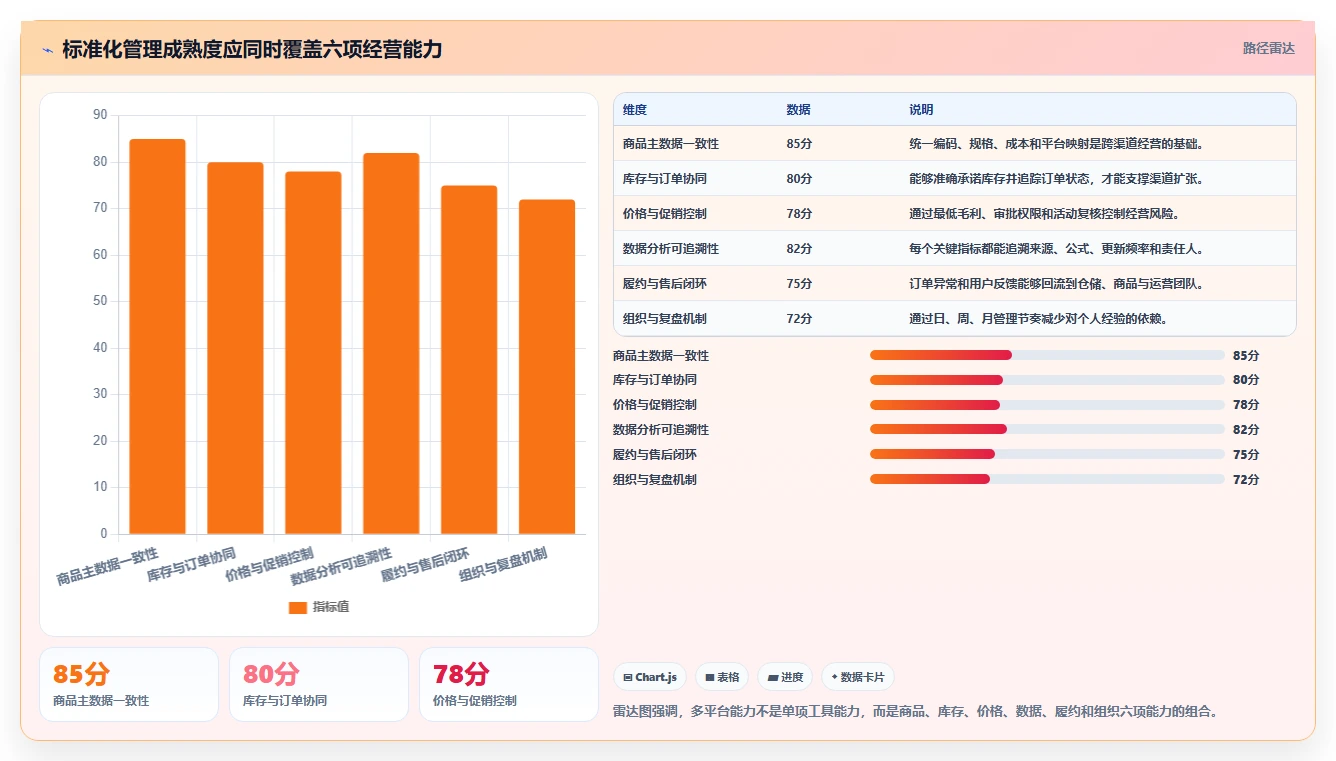The height and width of the screenshot is (761, 1336).
Task: Click the description starting 每个关键指标
Action: click(1056, 249)
